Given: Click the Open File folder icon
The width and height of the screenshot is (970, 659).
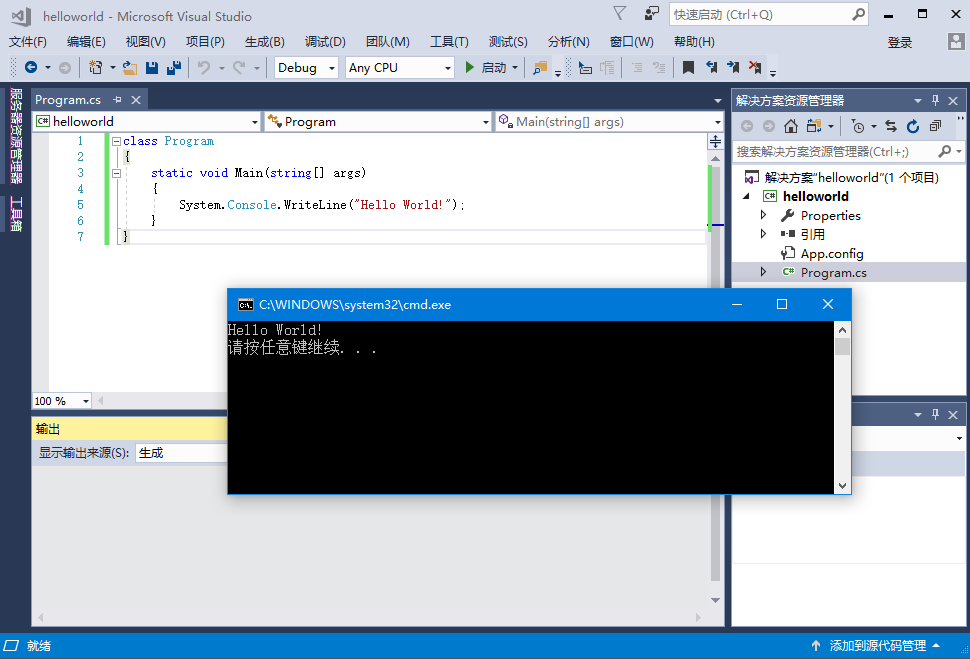Looking at the screenshot, I should pyautogui.click(x=130, y=68).
